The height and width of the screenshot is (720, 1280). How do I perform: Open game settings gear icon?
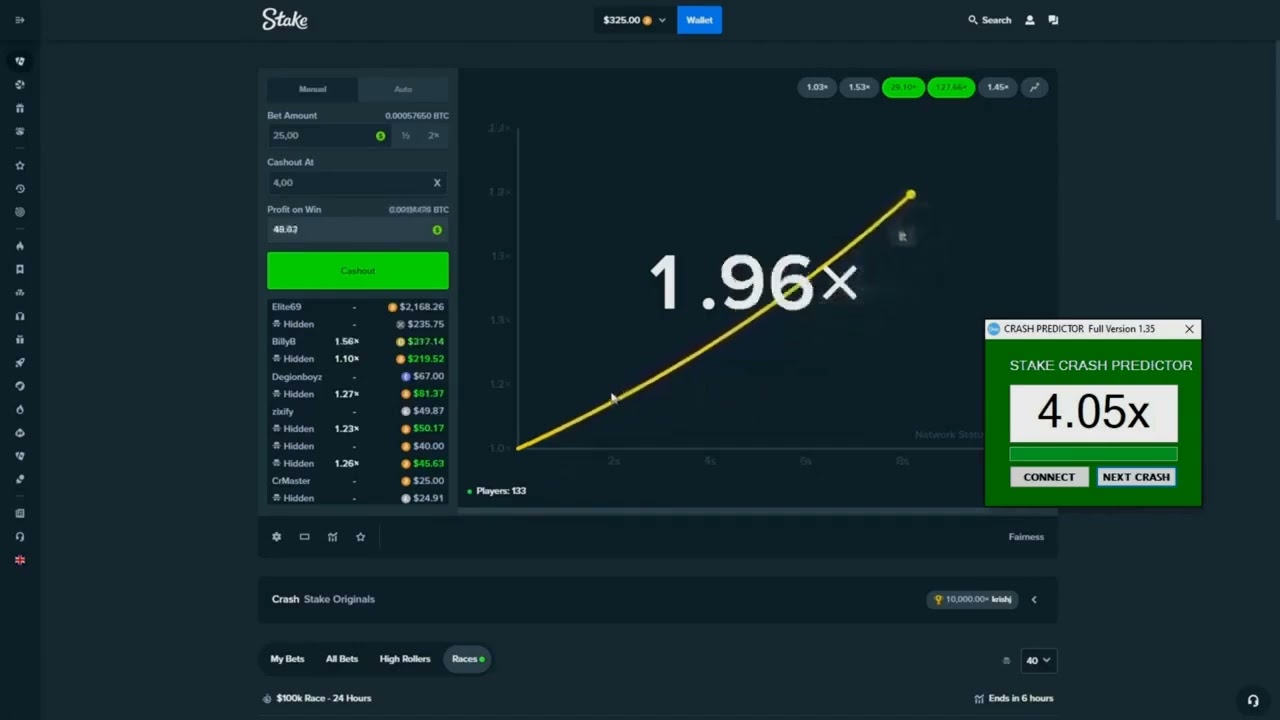[x=277, y=537]
